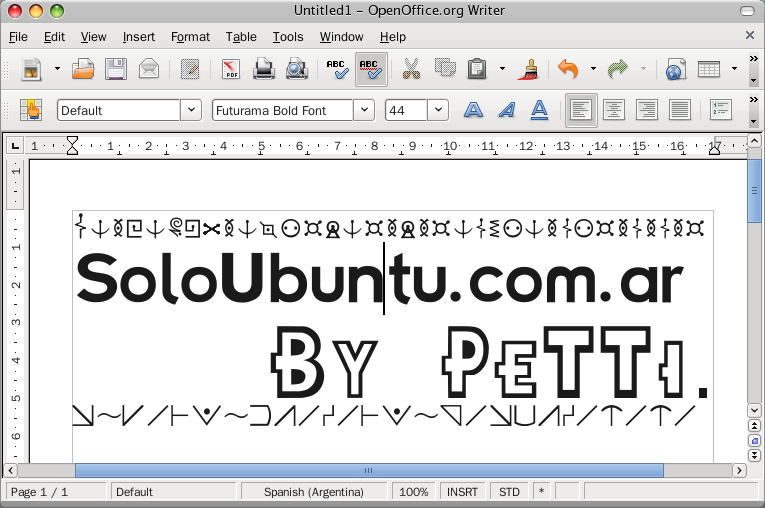Open the Insert menu
The width and height of the screenshot is (765, 508).
coord(139,37)
